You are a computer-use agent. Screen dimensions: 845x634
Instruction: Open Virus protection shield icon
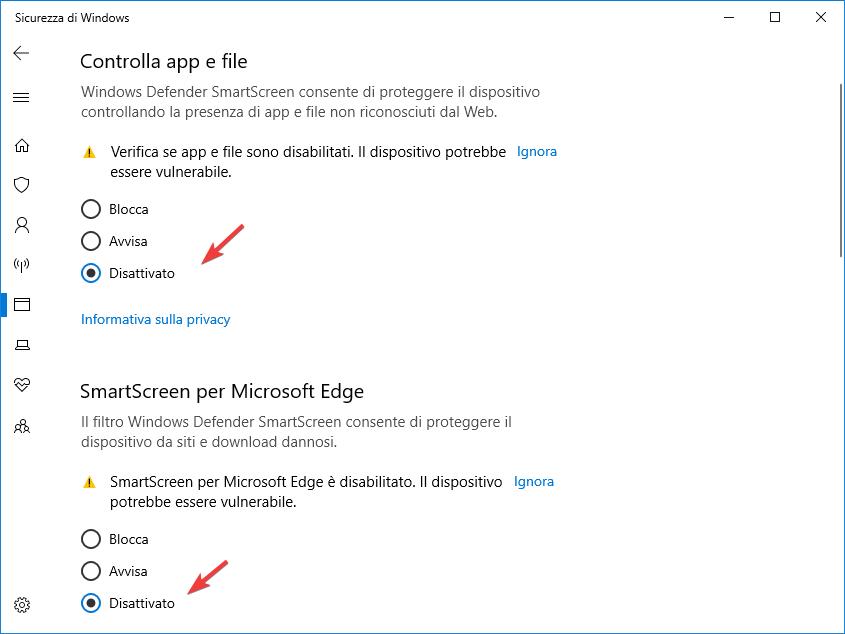22,185
